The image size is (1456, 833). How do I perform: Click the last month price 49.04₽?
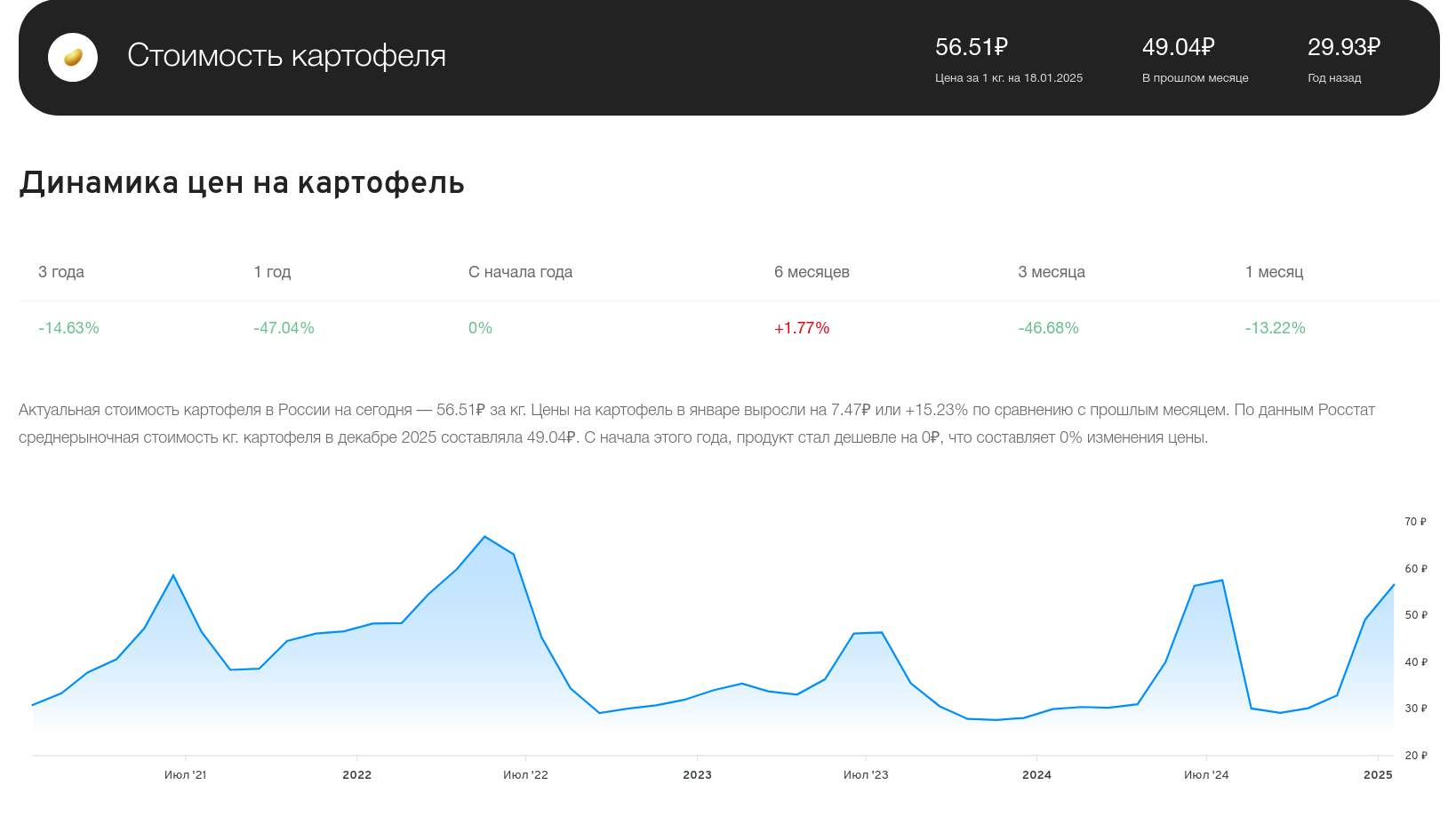1179,47
